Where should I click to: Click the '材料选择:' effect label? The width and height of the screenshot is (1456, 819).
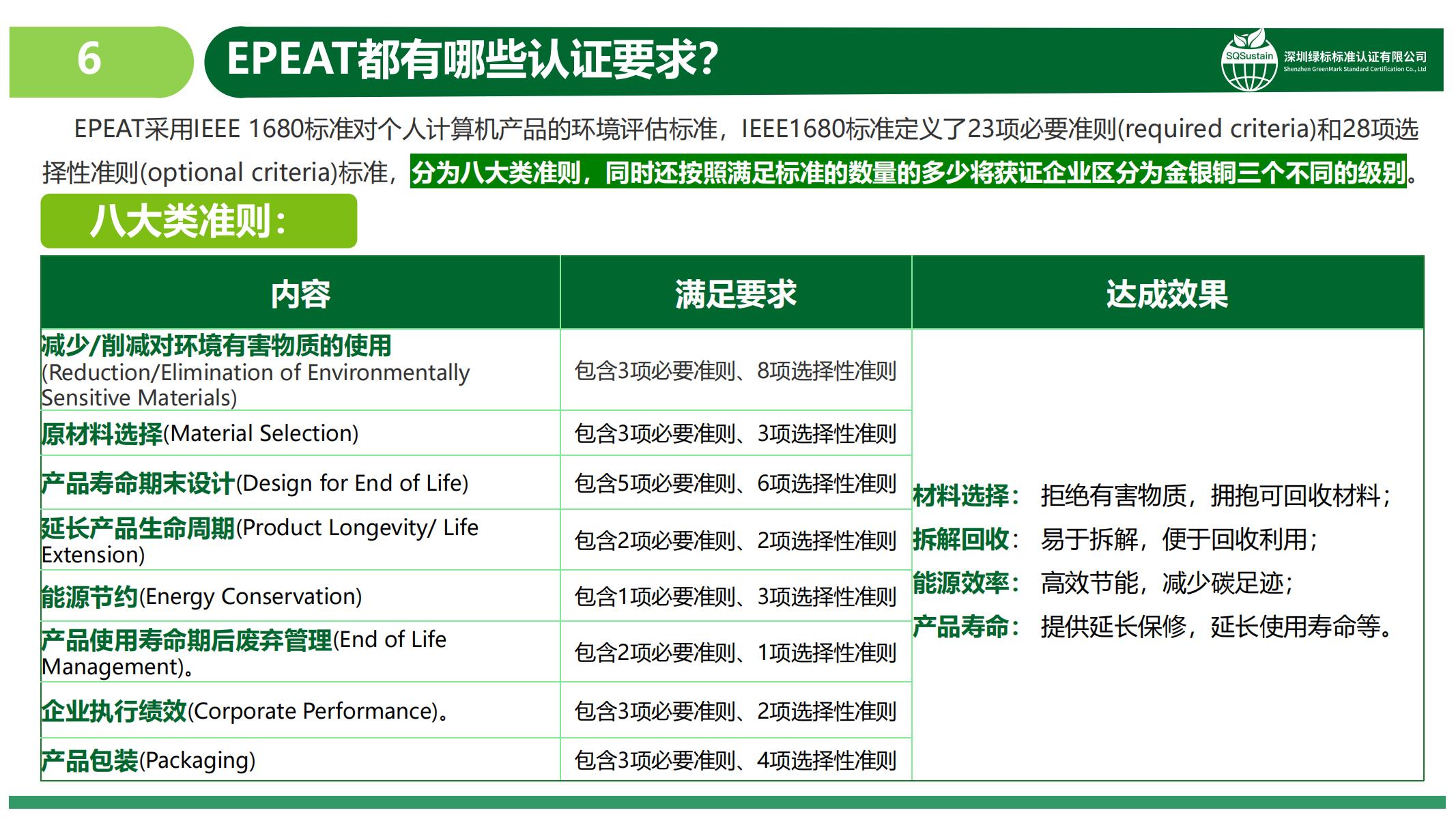coord(967,495)
